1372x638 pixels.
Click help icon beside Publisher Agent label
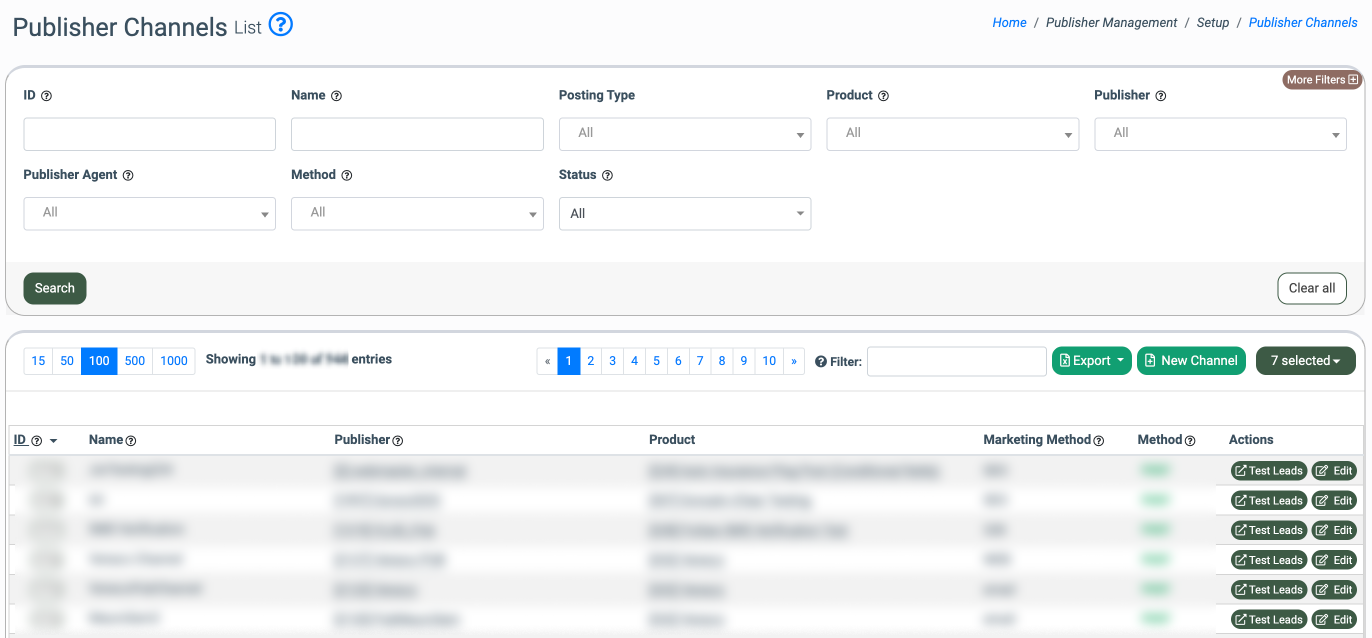(x=128, y=175)
